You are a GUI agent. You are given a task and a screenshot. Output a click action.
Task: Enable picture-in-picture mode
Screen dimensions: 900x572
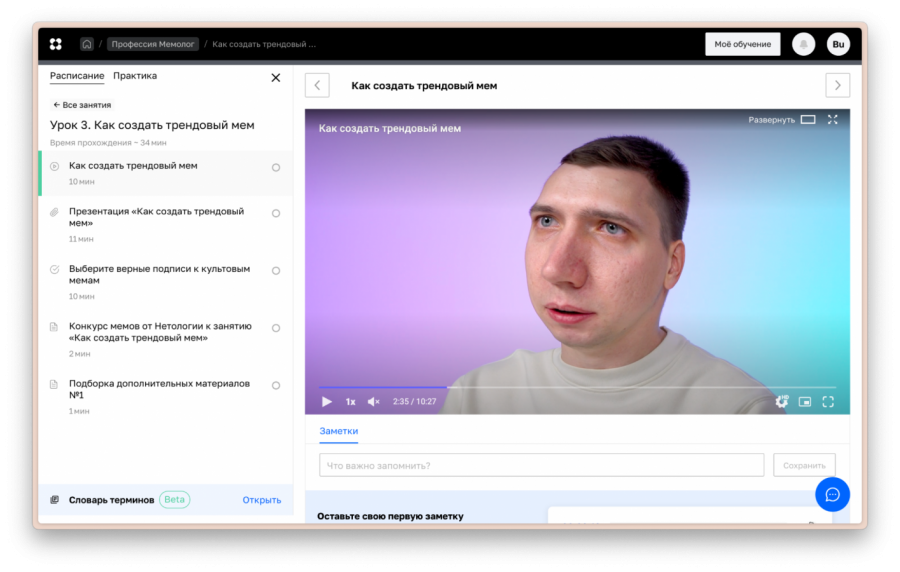tap(805, 401)
